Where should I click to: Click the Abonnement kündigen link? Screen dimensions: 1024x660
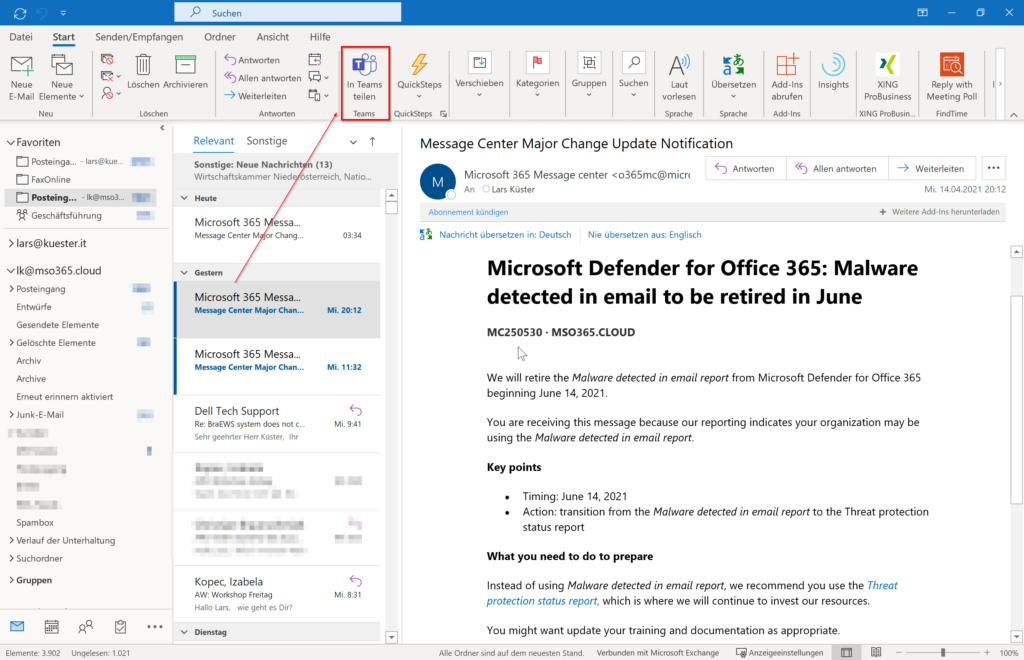point(468,212)
